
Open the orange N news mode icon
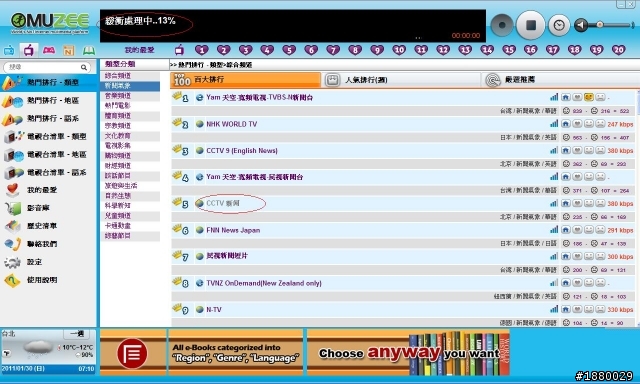(x=68, y=51)
